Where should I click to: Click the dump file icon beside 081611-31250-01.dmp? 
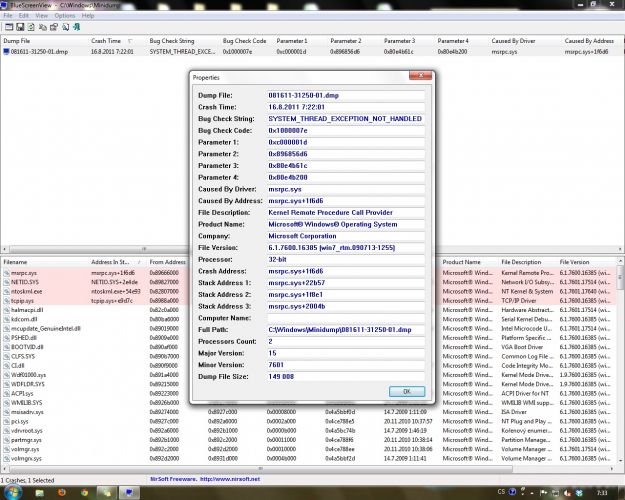tap(6, 51)
